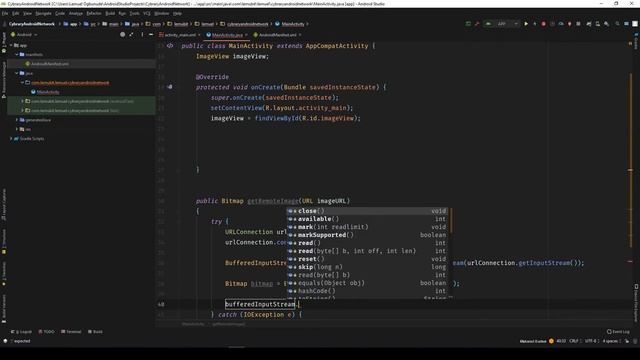Open the Layout Captures side tab
This screenshot has width=640, height=360.
tap(4, 204)
